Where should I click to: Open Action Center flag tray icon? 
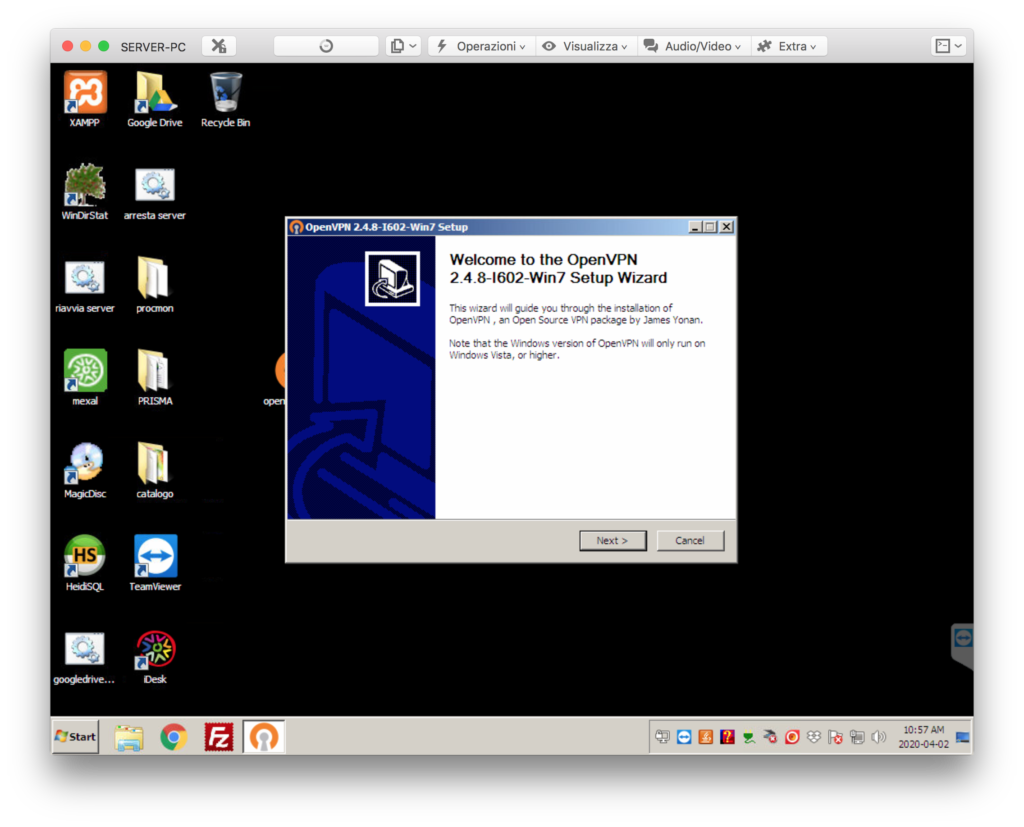coord(835,738)
